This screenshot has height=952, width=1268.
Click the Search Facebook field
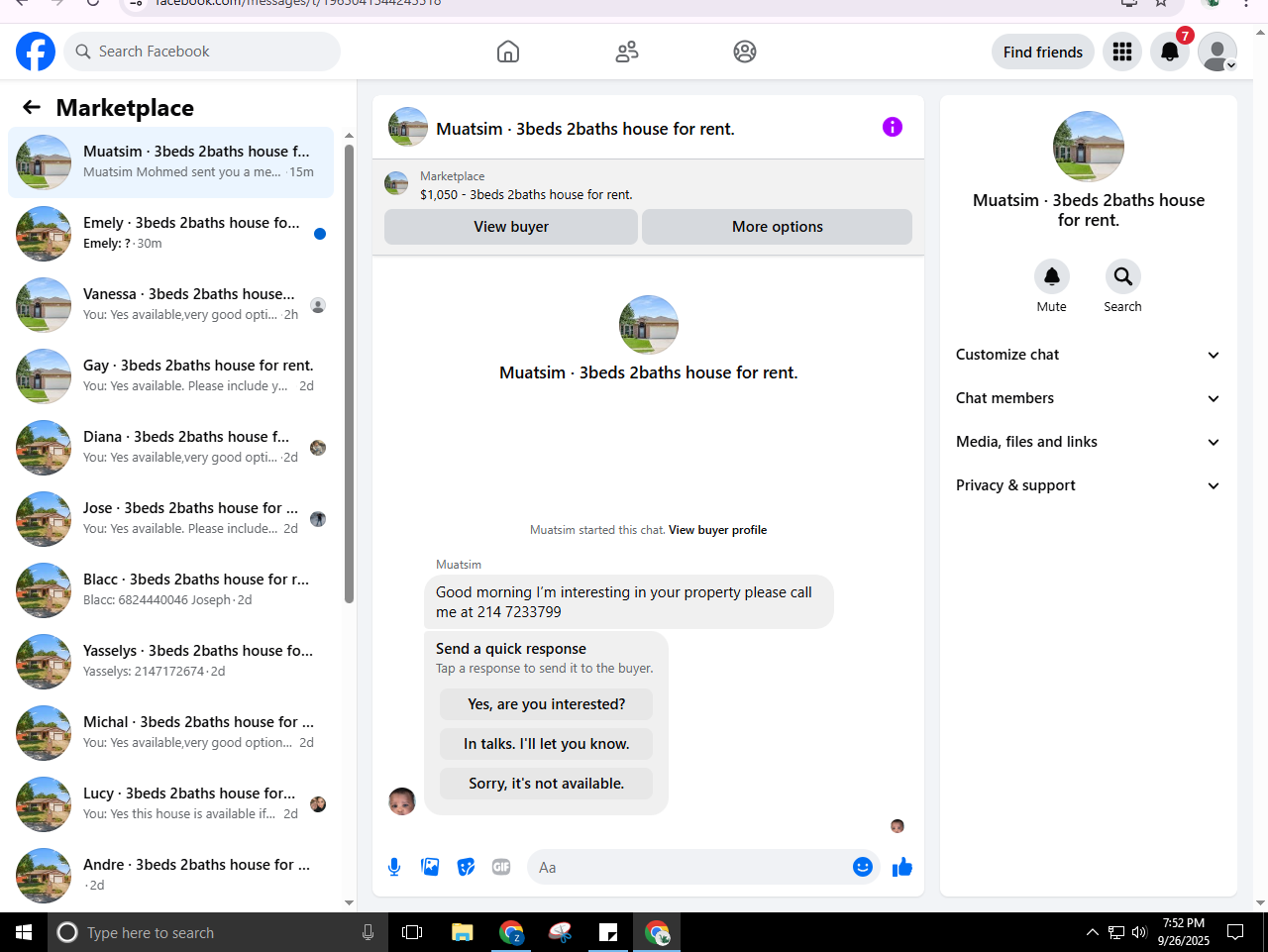[202, 52]
